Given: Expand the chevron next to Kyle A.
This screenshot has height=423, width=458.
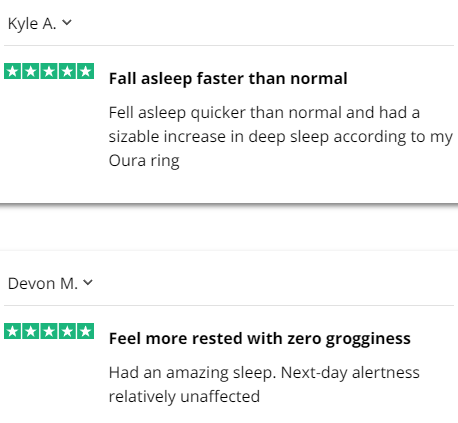Looking at the screenshot, I should click(x=67, y=23).
